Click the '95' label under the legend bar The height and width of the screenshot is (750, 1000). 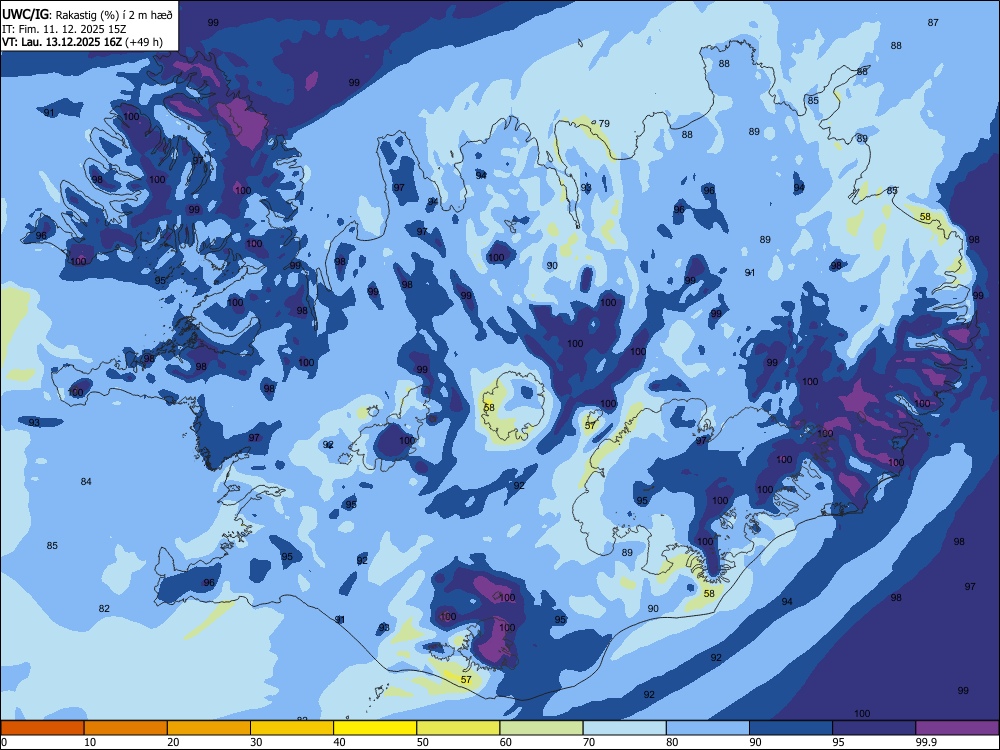pyautogui.click(x=839, y=742)
